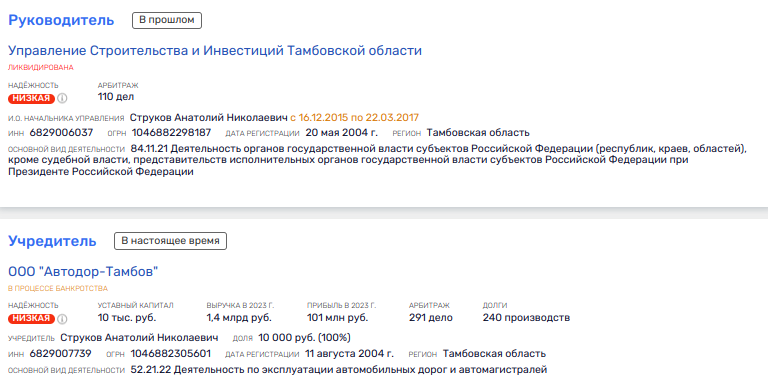
Task: Click the "В прошлом" tag button
Action: pos(167,20)
